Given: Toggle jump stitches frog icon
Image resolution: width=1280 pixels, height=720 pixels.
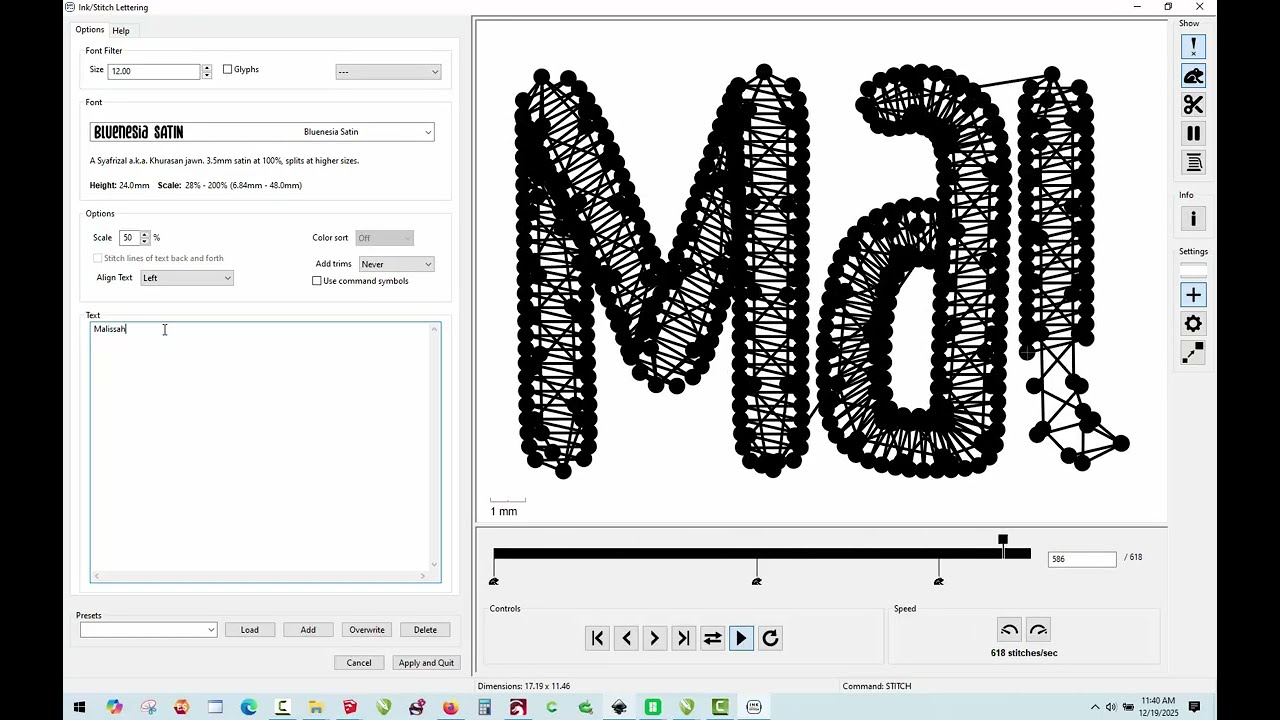Looking at the screenshot, I should point(1193,76).
